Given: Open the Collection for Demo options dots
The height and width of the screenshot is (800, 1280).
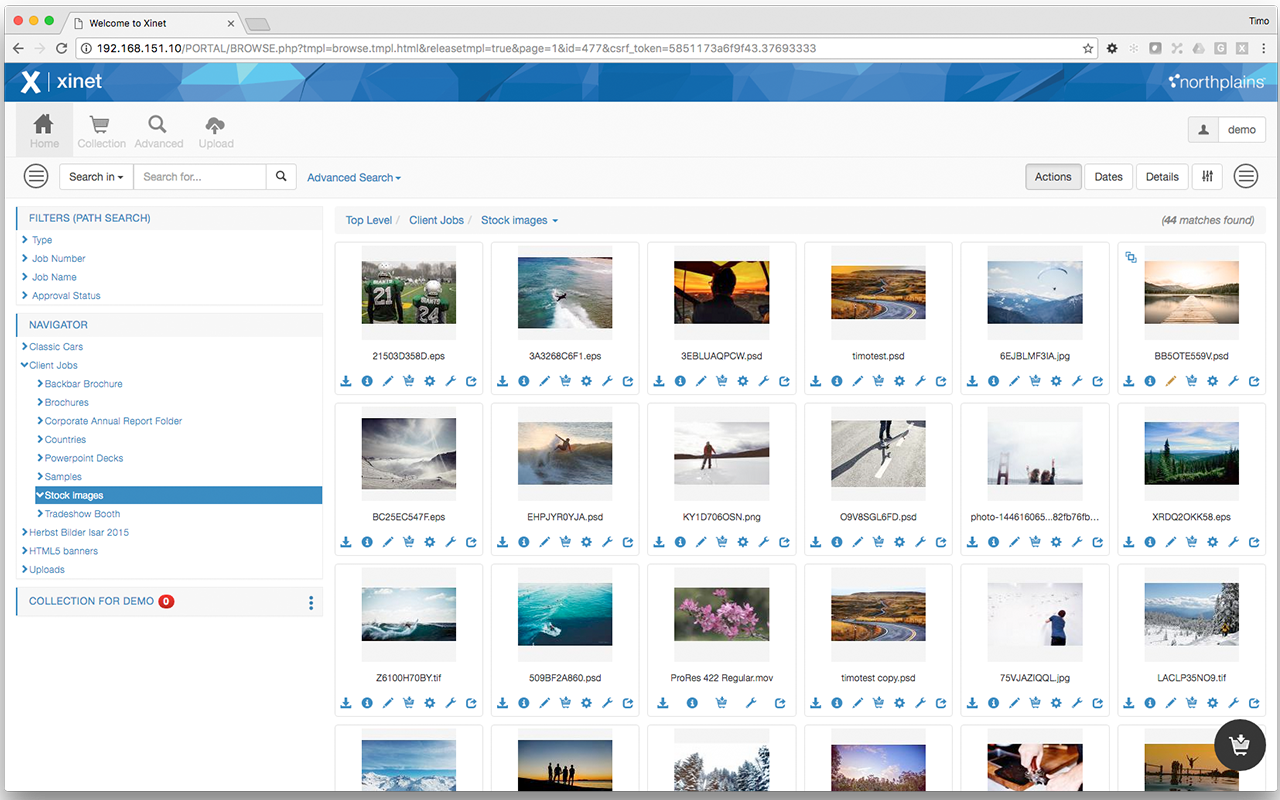Looking at the screenshot, I should coord(311,603).
